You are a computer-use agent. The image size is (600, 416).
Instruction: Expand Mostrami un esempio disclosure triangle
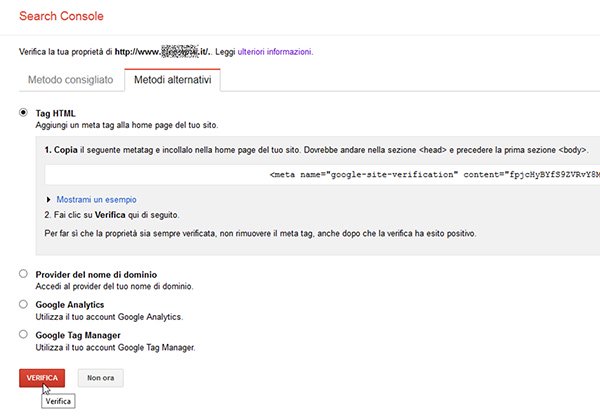[x=48, y=199]
